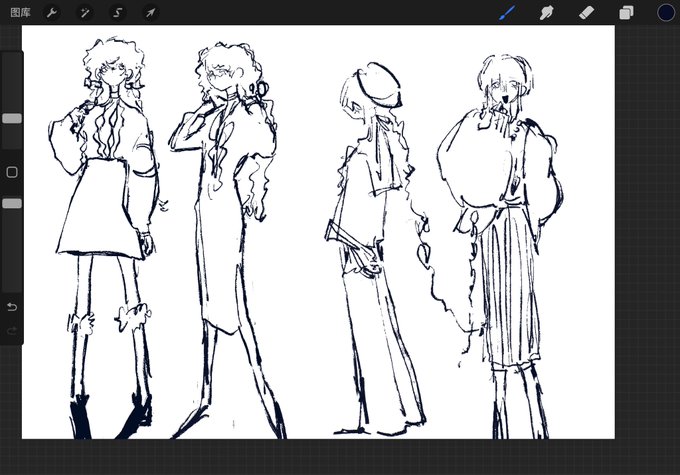Open the 图库 gallery

(20, 13)
